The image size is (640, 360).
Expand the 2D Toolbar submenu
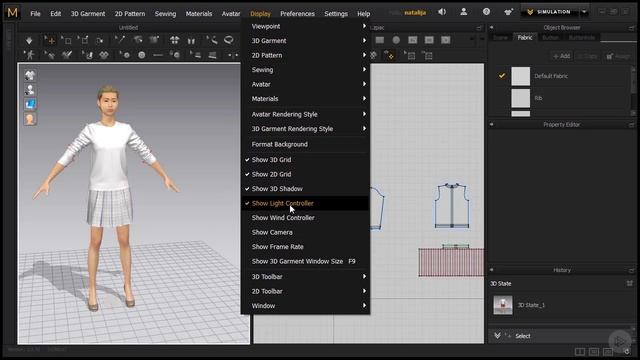(306, 291)
